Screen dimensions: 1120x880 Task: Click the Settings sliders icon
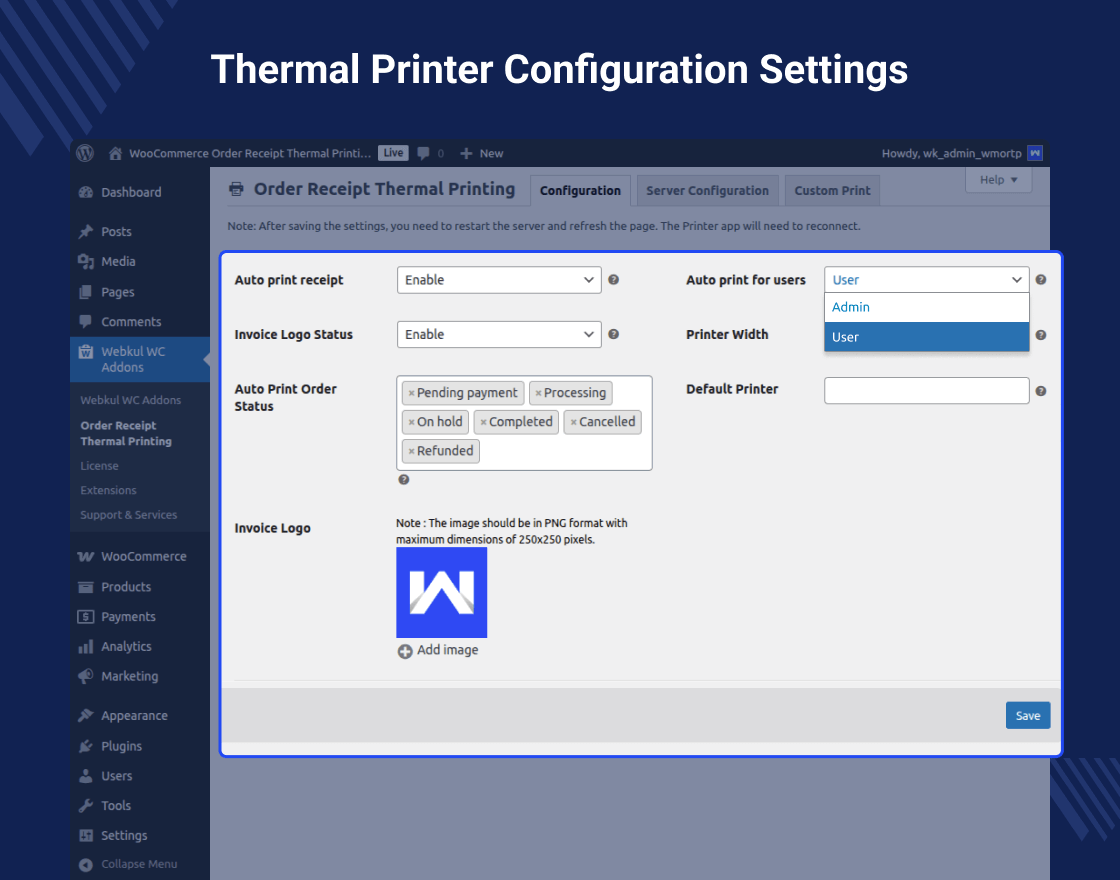click(x=86, y=836)
